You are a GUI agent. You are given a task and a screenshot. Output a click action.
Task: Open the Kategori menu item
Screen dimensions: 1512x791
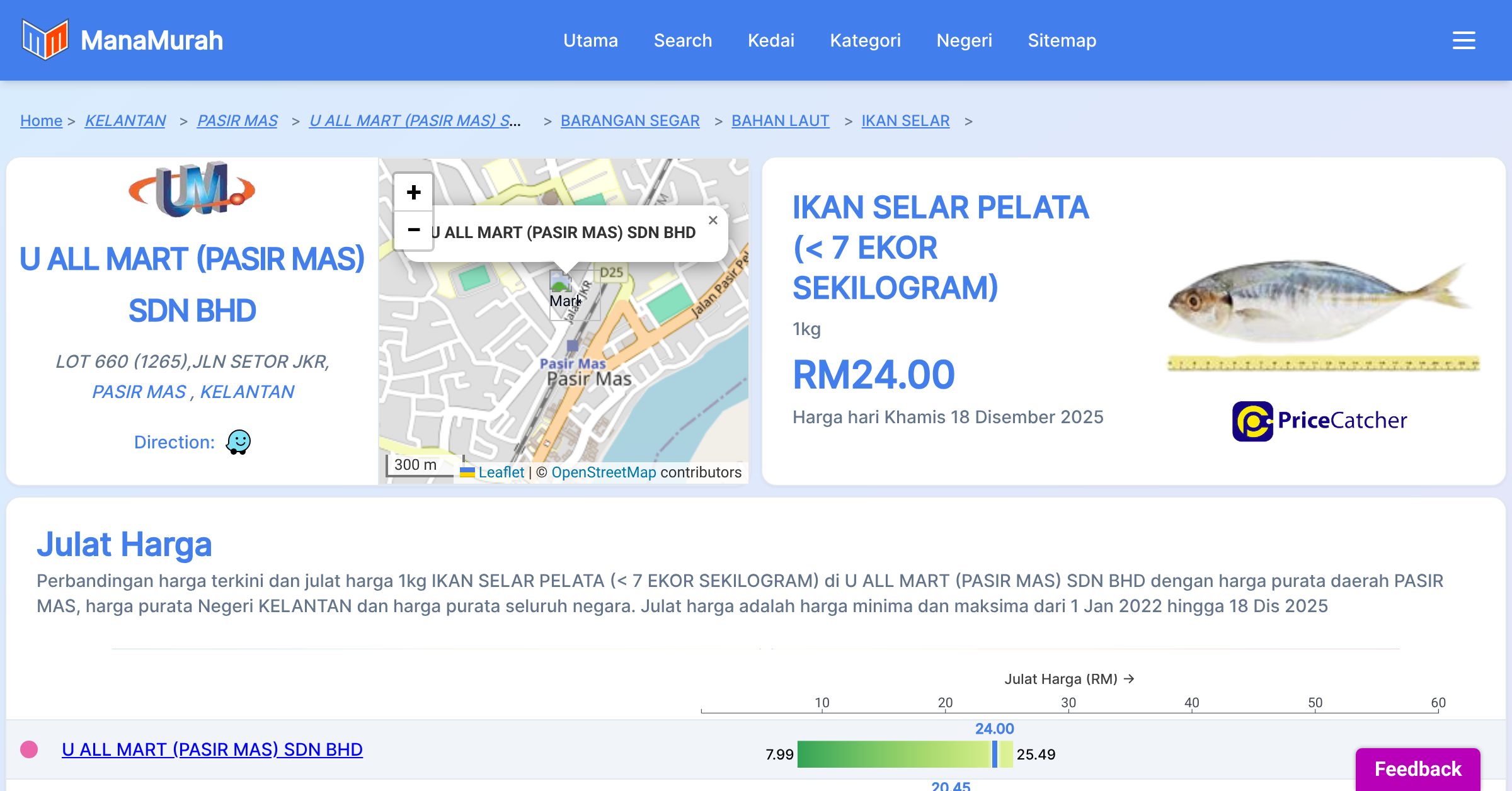[865, 40]
